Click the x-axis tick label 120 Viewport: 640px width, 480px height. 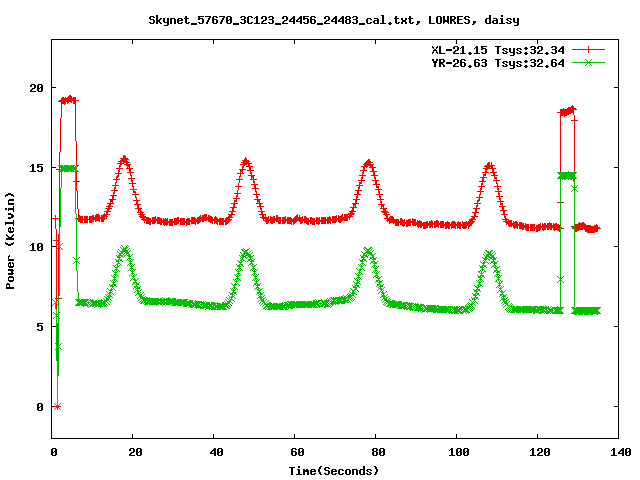pos(540,452)
